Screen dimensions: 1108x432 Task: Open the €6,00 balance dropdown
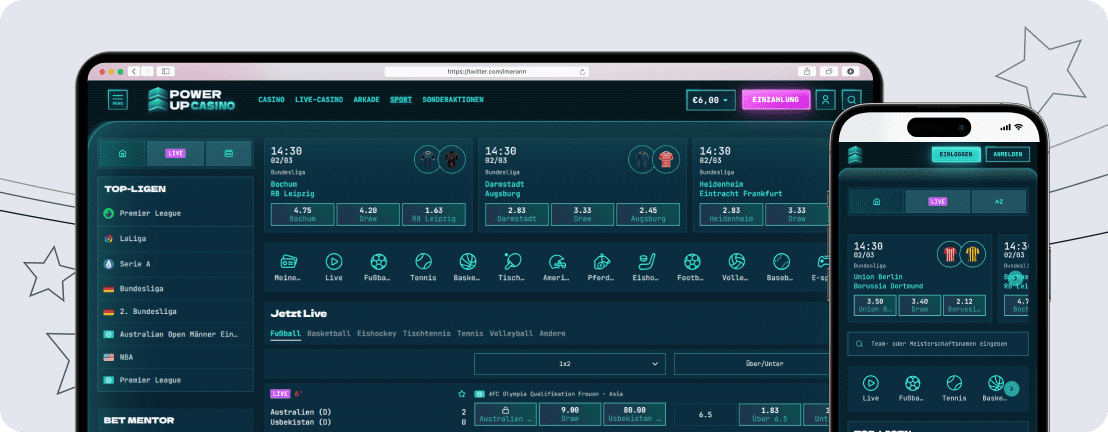711,100
